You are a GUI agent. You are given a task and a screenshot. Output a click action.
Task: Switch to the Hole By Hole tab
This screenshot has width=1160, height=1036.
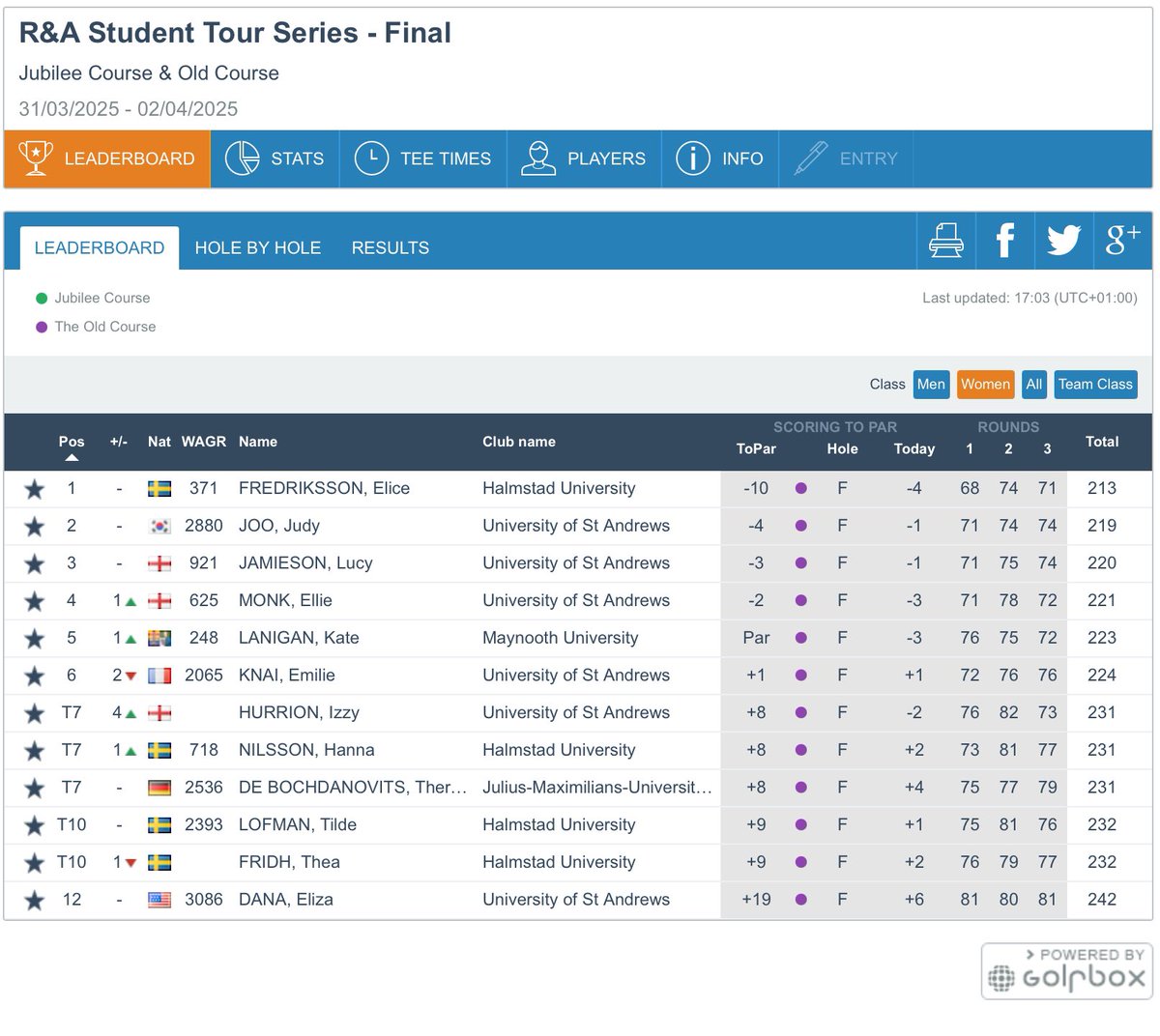[258, 247]
